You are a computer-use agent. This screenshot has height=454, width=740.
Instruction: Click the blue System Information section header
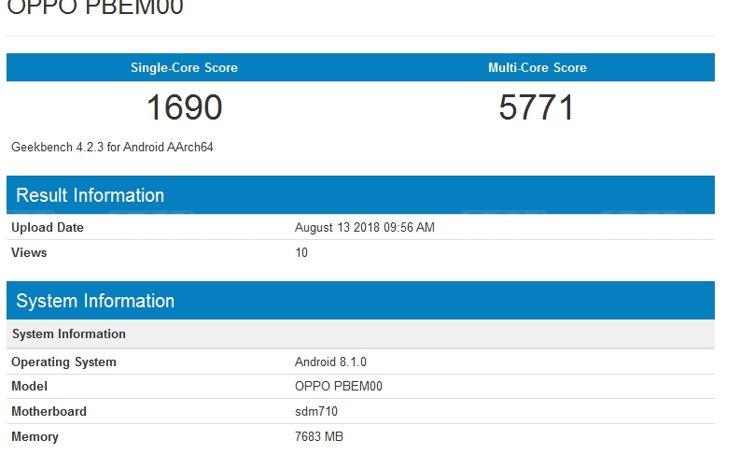pos(361,300)
